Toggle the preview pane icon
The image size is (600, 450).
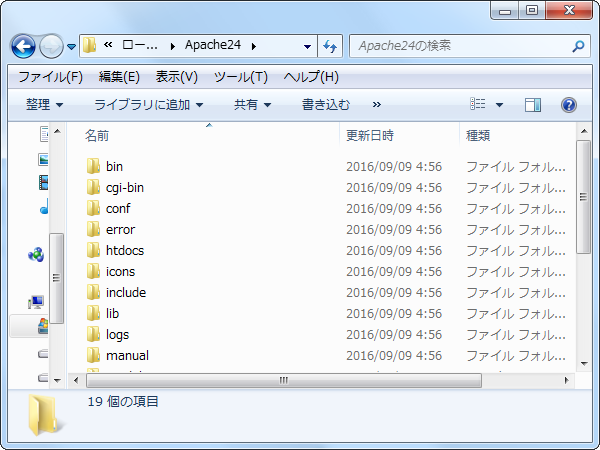tap(533, 104)
